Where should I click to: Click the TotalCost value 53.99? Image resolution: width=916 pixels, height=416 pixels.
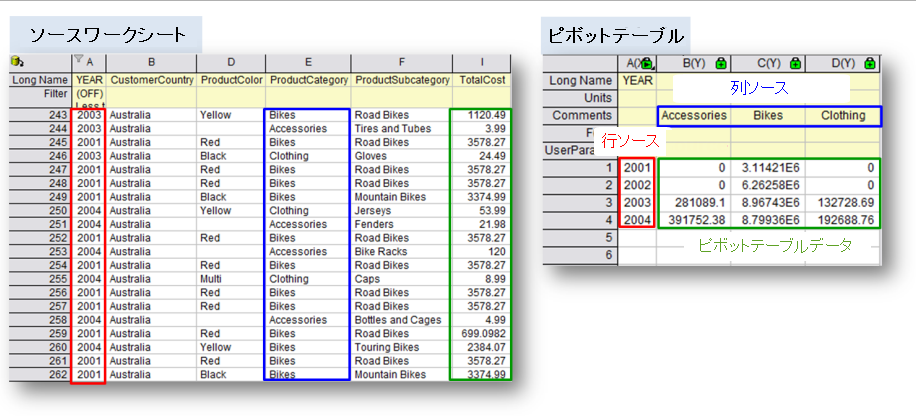[x=481, y=210]
